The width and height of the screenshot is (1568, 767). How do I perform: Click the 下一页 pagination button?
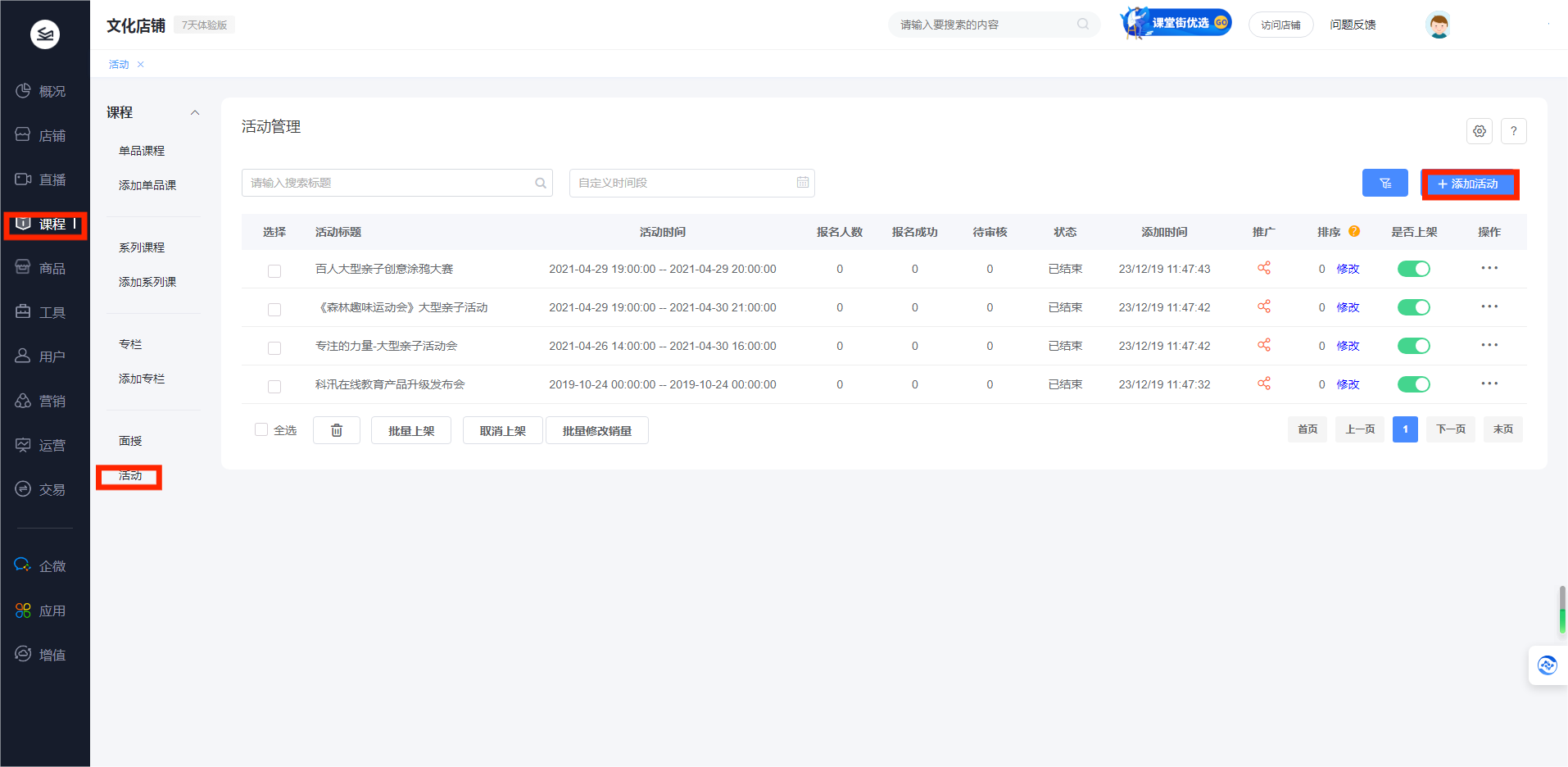pyautogui.click(x=1451, y=429)
